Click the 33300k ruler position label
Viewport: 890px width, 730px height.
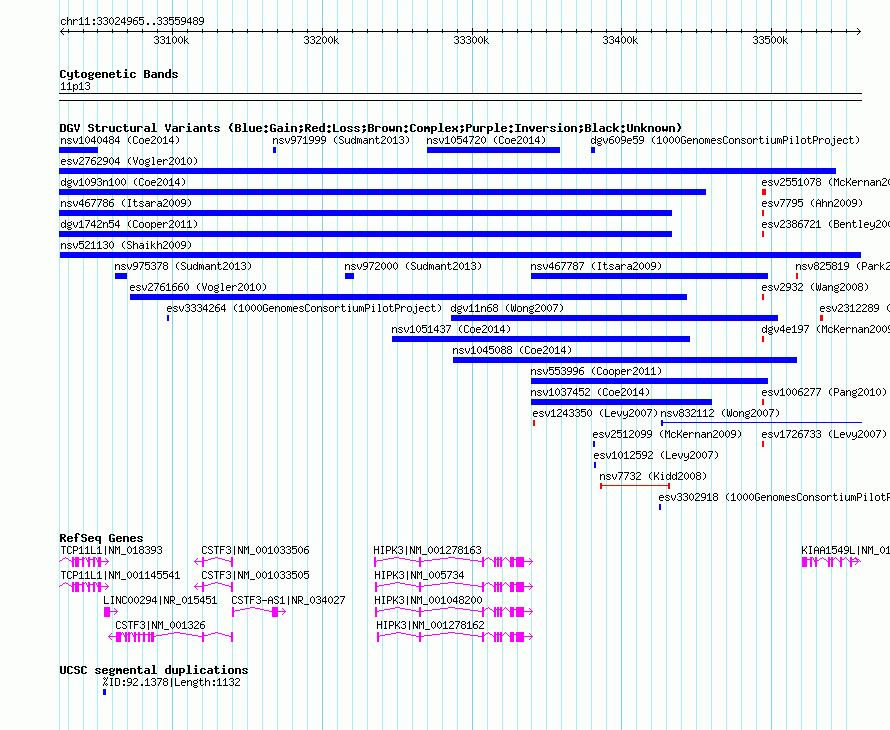click(x=471, y=40)
